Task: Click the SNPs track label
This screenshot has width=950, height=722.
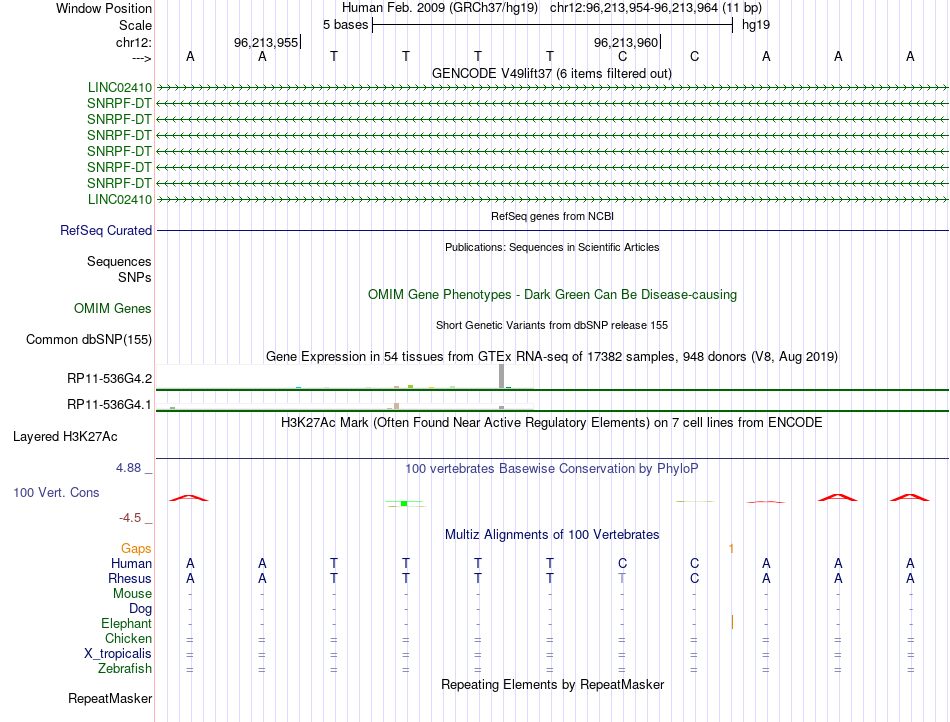Action: click(135, 277)
